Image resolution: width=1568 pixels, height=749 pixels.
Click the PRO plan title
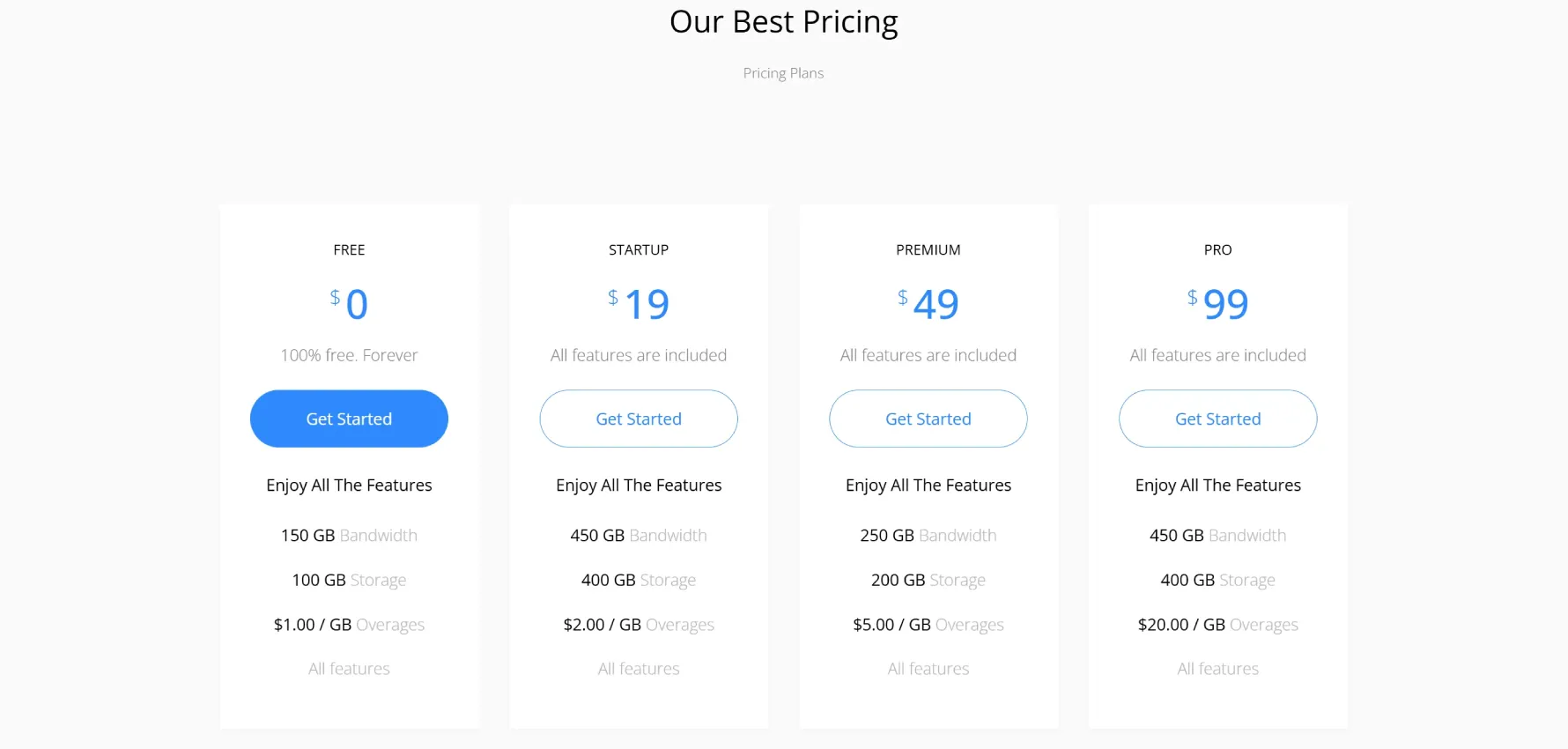pos(1218,250)
